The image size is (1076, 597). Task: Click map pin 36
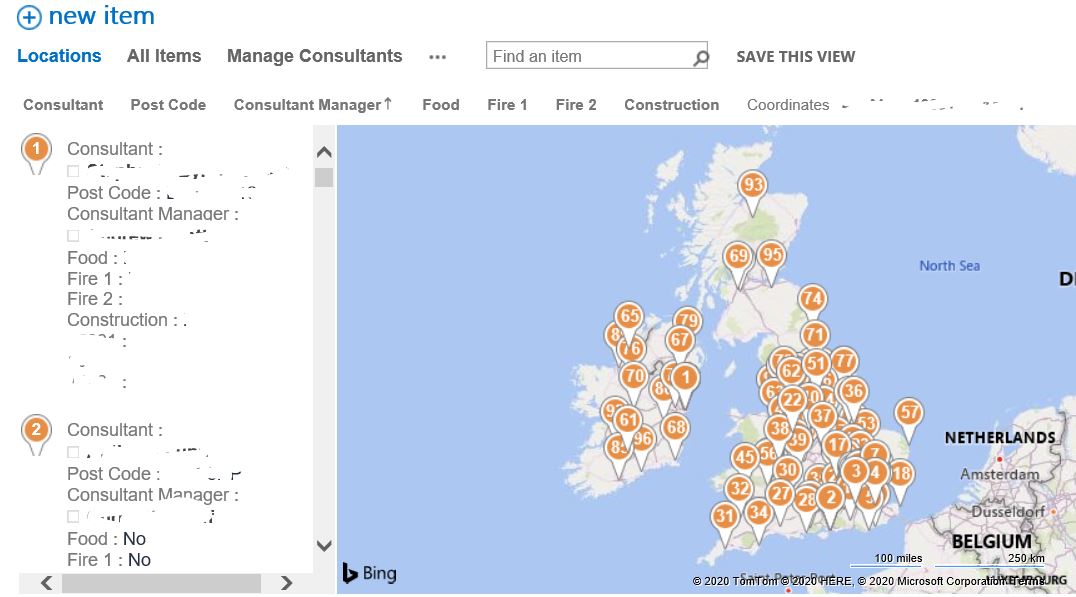(853, 392)
